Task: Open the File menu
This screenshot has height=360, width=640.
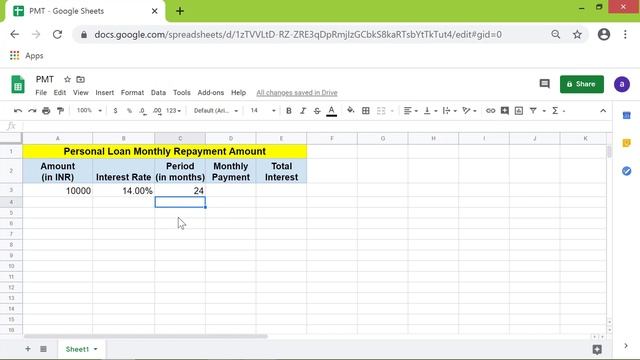Action: pyautogui.click(x=41, y=93)
